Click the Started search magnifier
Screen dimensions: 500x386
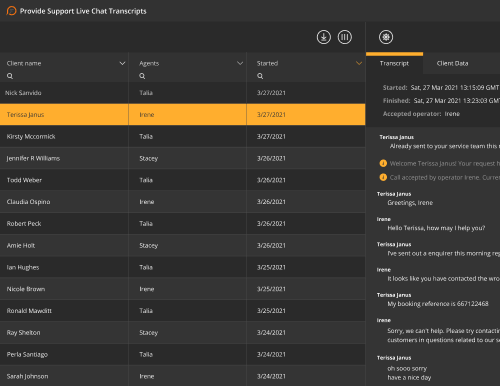point(260,76)
